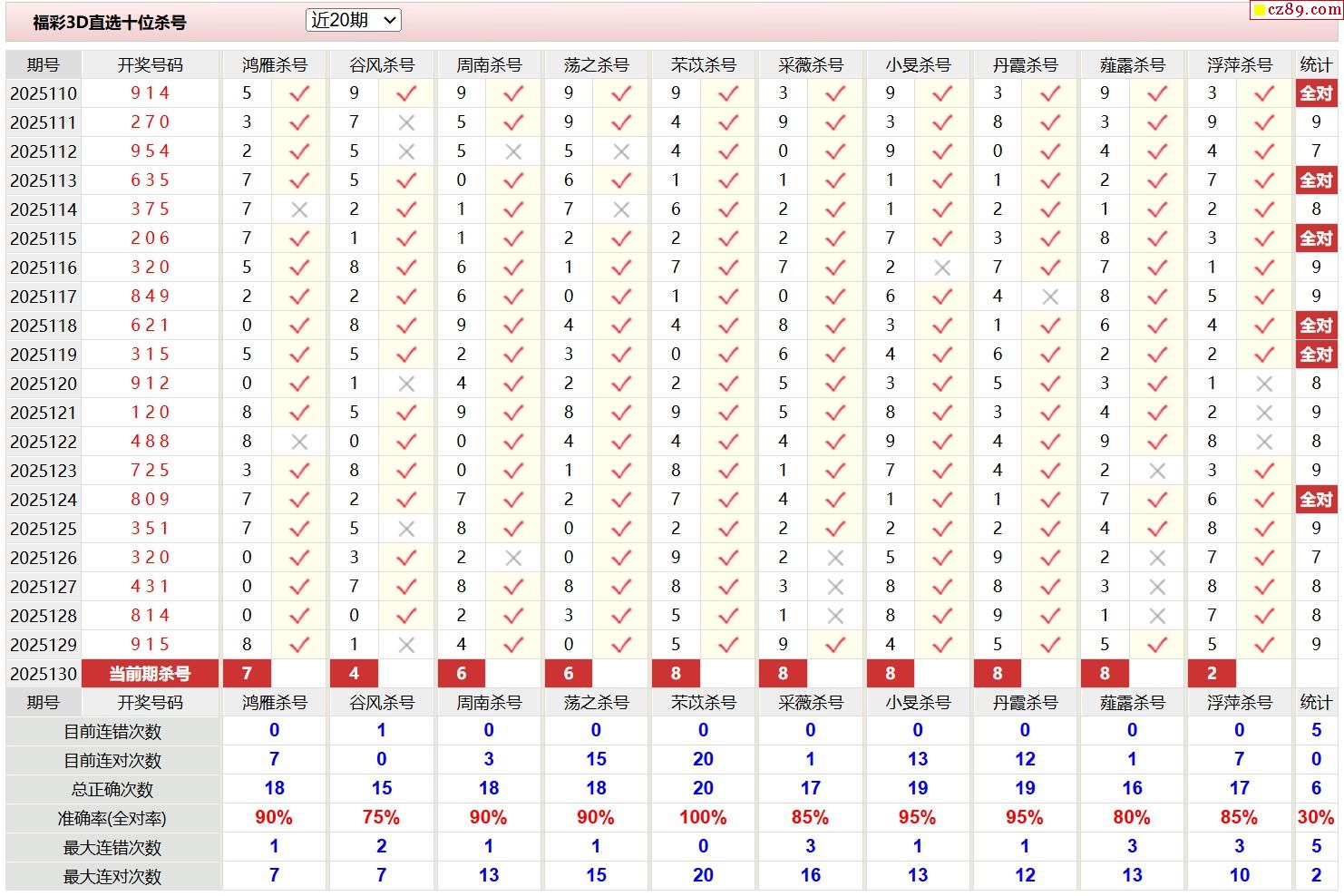This screenshot has width=1344, height=896.
Task: Click the red 4 box under 谷风杀号 for 2025130
Action: click(x=354, y=674)
